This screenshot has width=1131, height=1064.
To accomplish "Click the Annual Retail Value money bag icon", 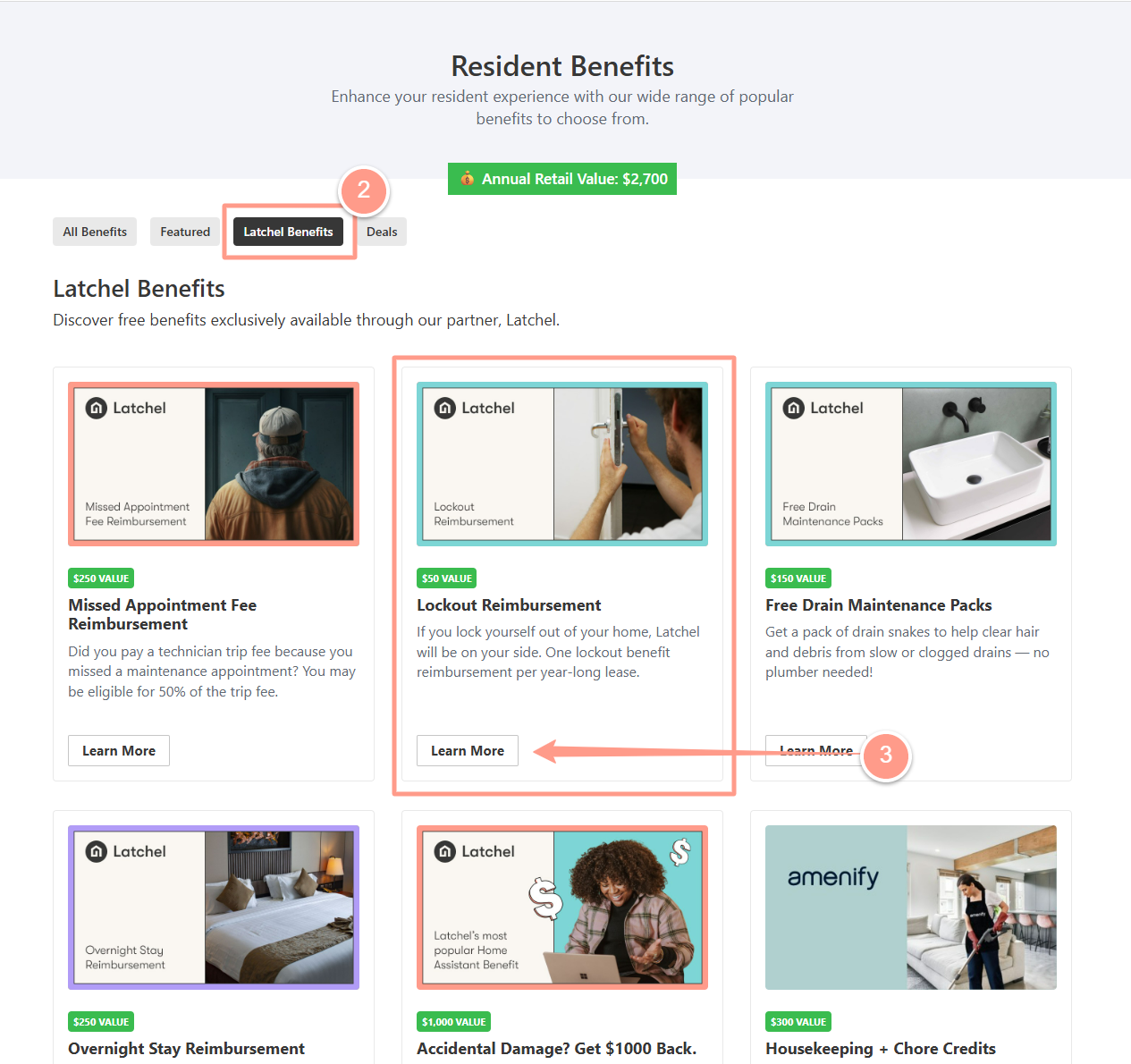I will pos(467,179).
